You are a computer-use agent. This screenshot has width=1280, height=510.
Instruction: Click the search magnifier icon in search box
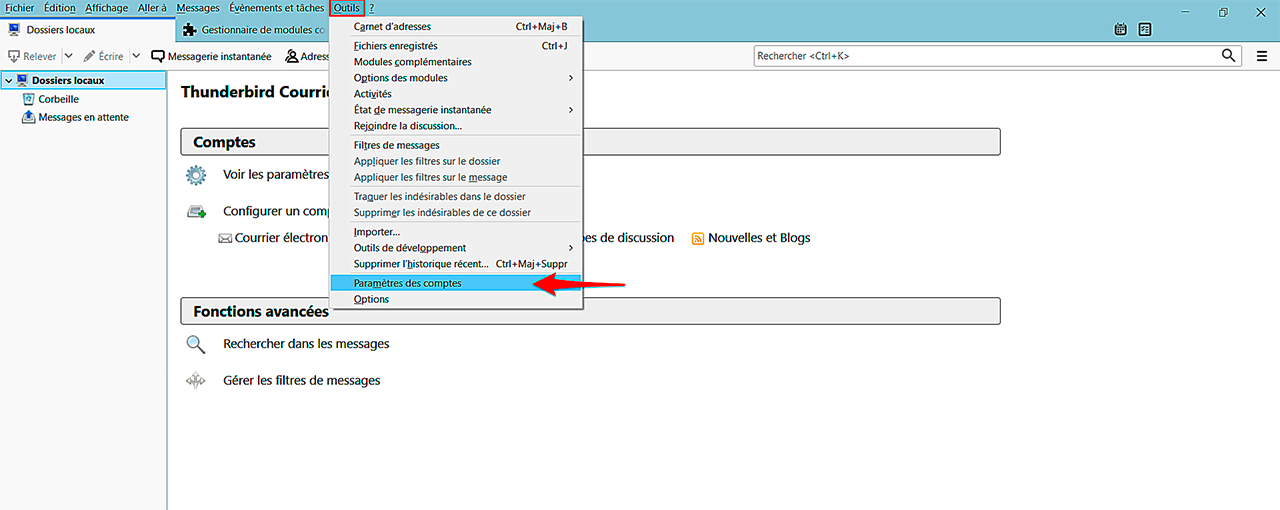coord(1229,56)
